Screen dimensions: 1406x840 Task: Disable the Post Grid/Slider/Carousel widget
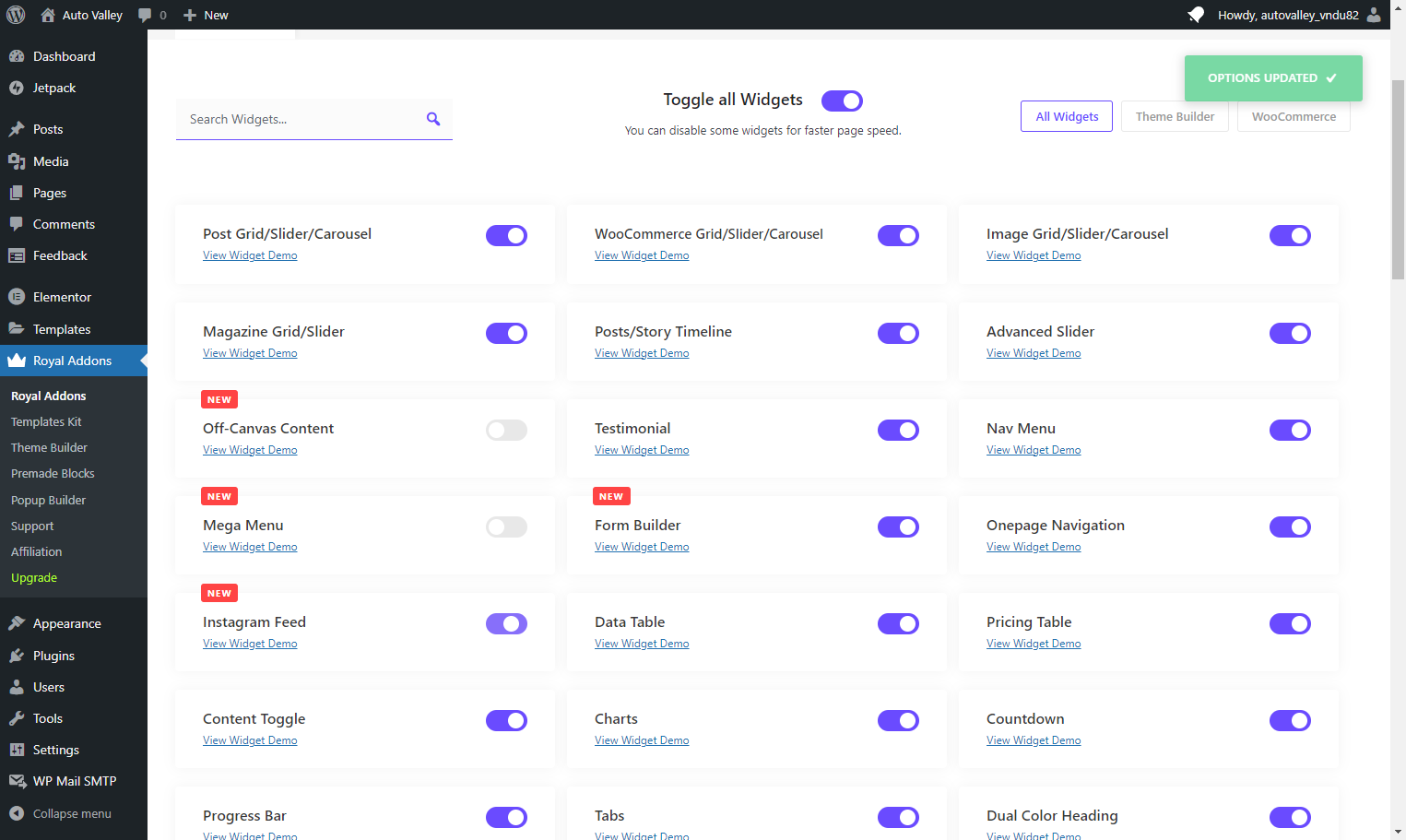pyautogui.click(x=506, y=235)
